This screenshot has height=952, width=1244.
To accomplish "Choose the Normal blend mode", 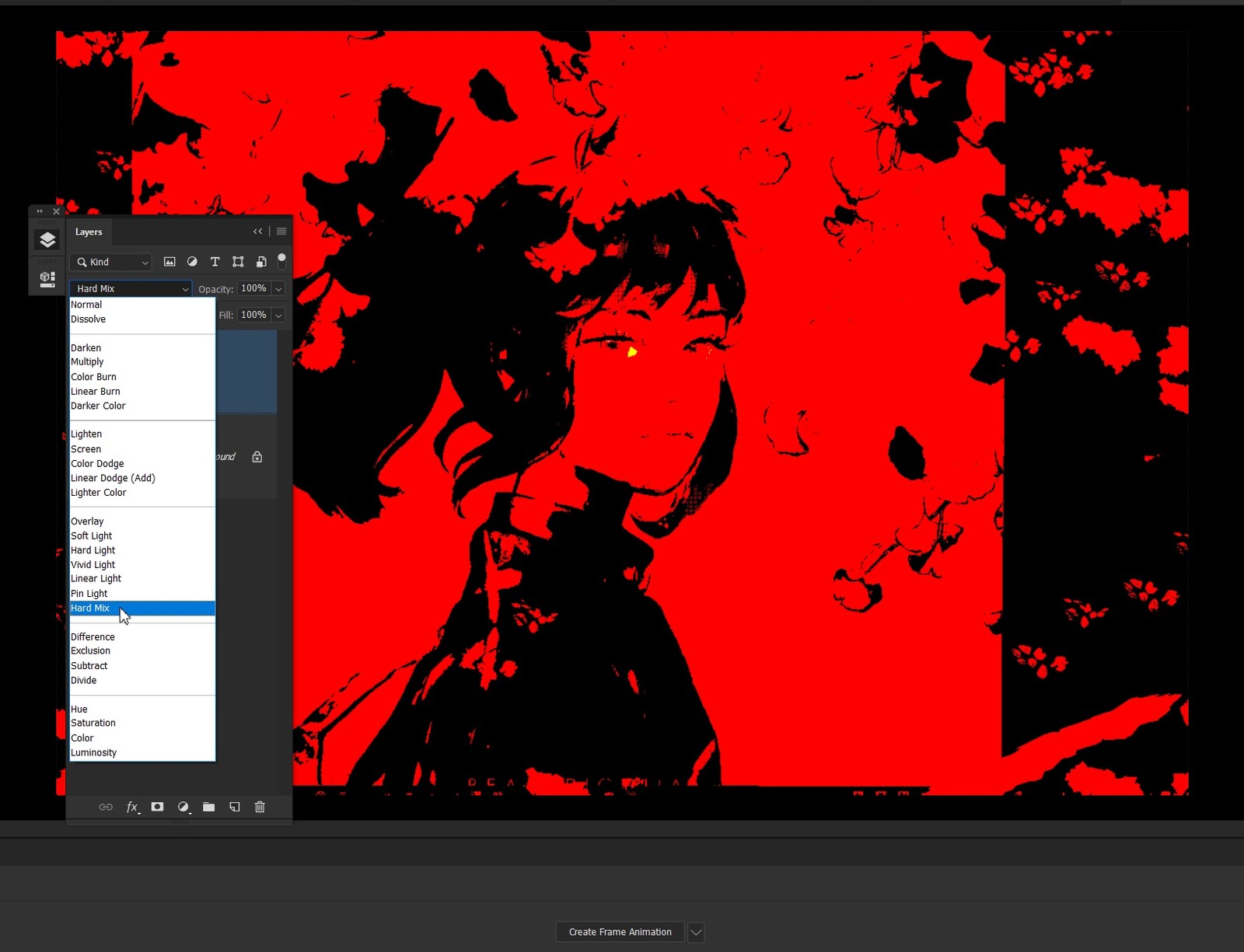I will click(142, 305).
